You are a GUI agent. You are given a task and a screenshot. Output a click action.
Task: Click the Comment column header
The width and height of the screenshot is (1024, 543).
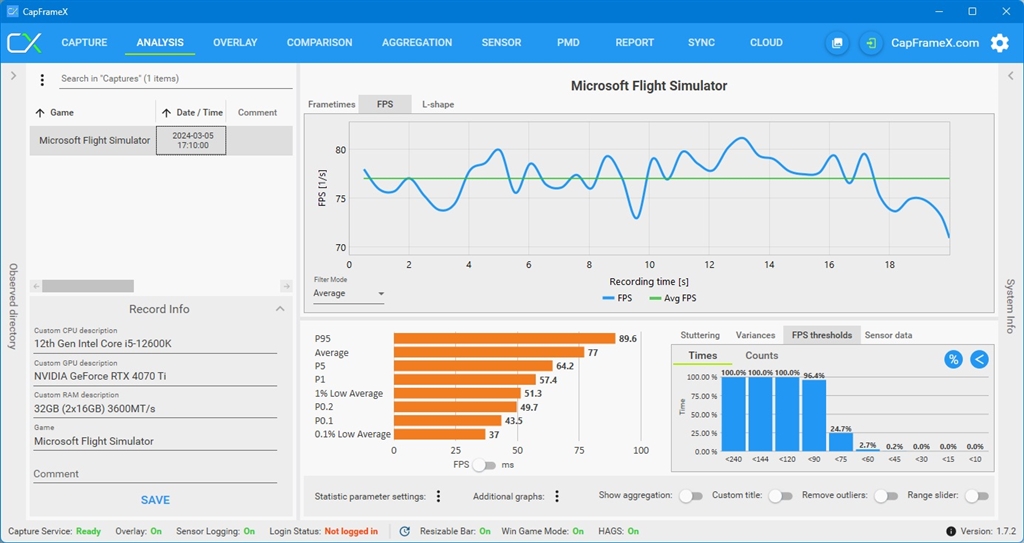click(257, 112)
